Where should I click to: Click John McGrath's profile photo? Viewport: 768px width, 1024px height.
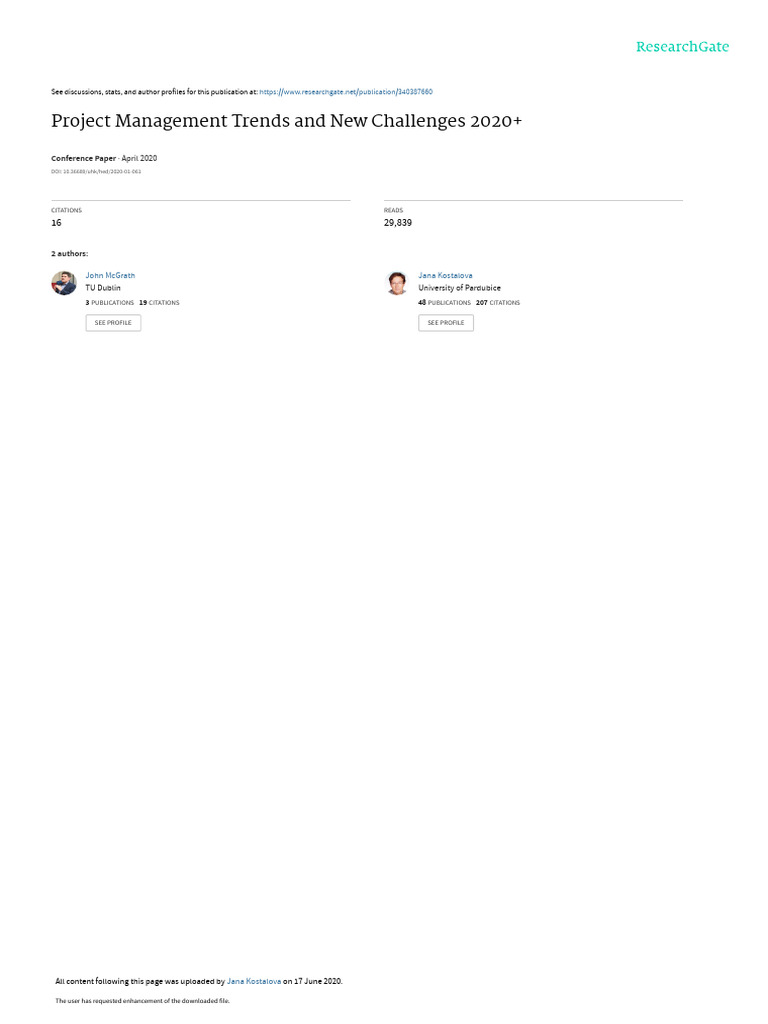(x=64, y=283)
